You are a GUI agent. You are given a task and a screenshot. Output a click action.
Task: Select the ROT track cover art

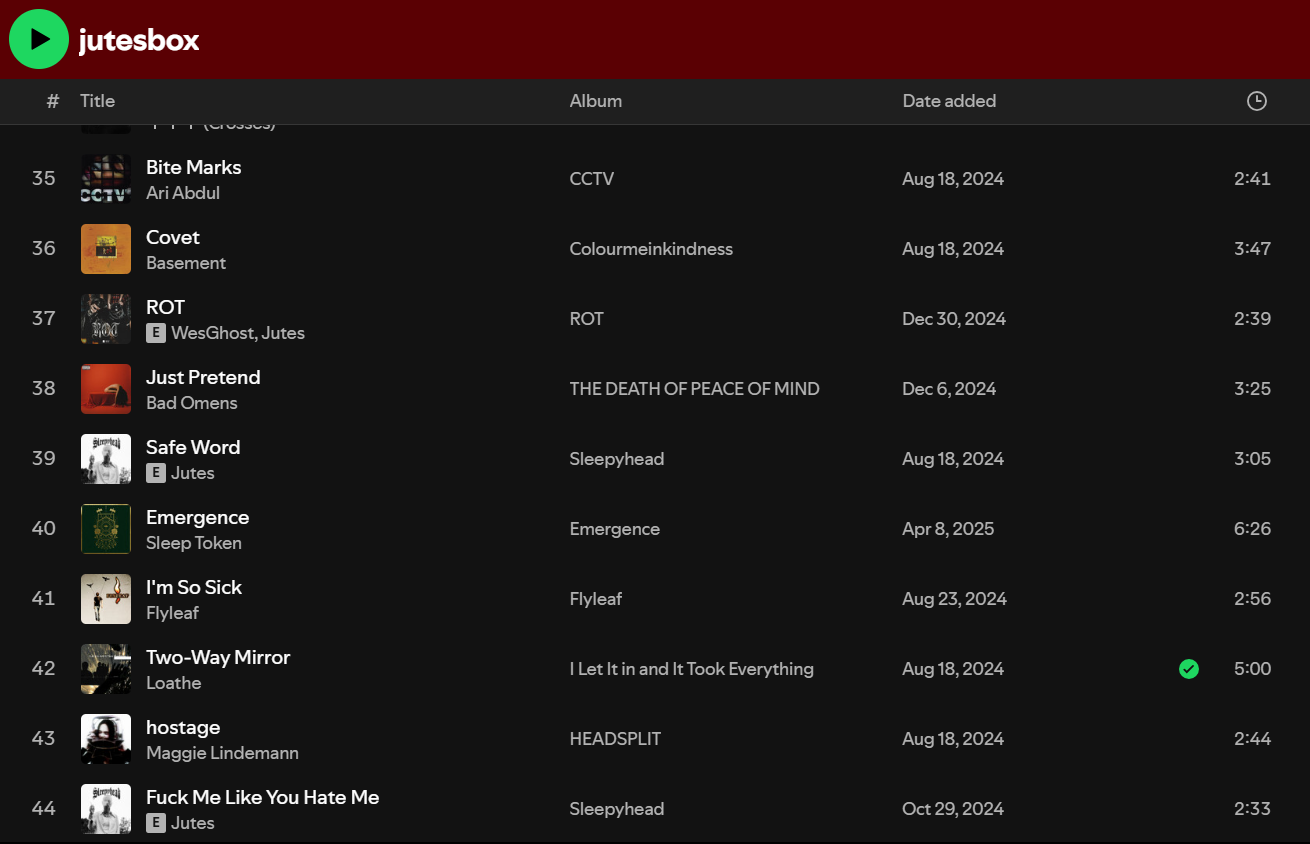pyautogui.click(x=106, y=319)
